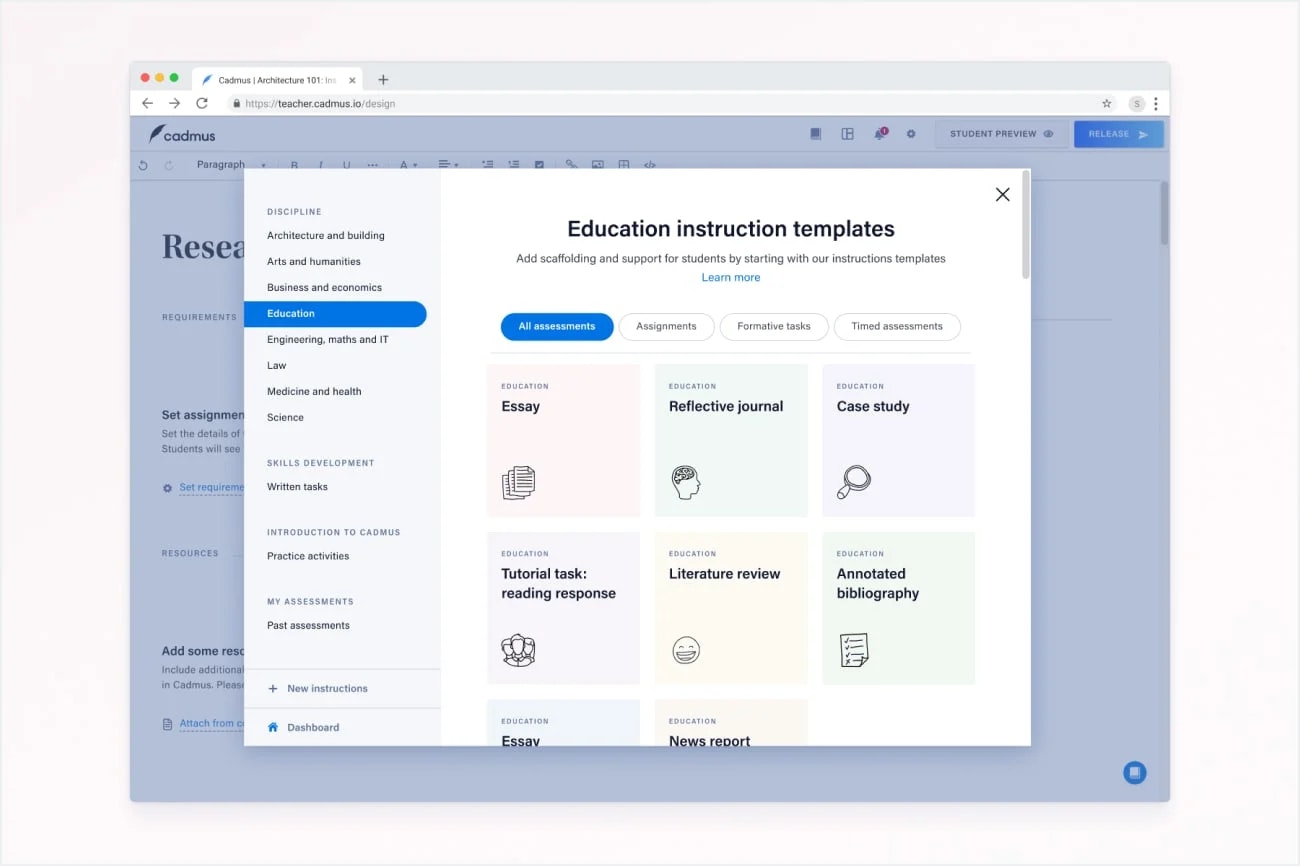Click the layout panel icon in header
This screenshot has height=866, width=1300.
[x=847, y=134]
